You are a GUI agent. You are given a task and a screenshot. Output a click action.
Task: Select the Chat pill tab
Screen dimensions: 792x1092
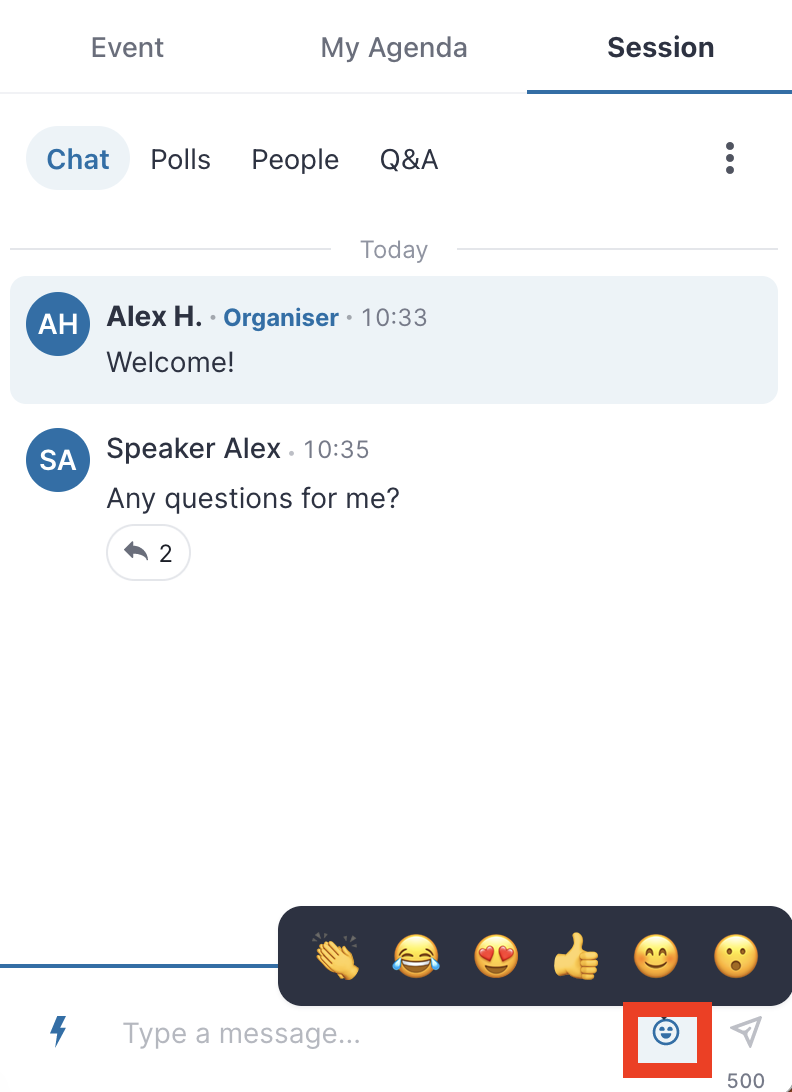78,158
